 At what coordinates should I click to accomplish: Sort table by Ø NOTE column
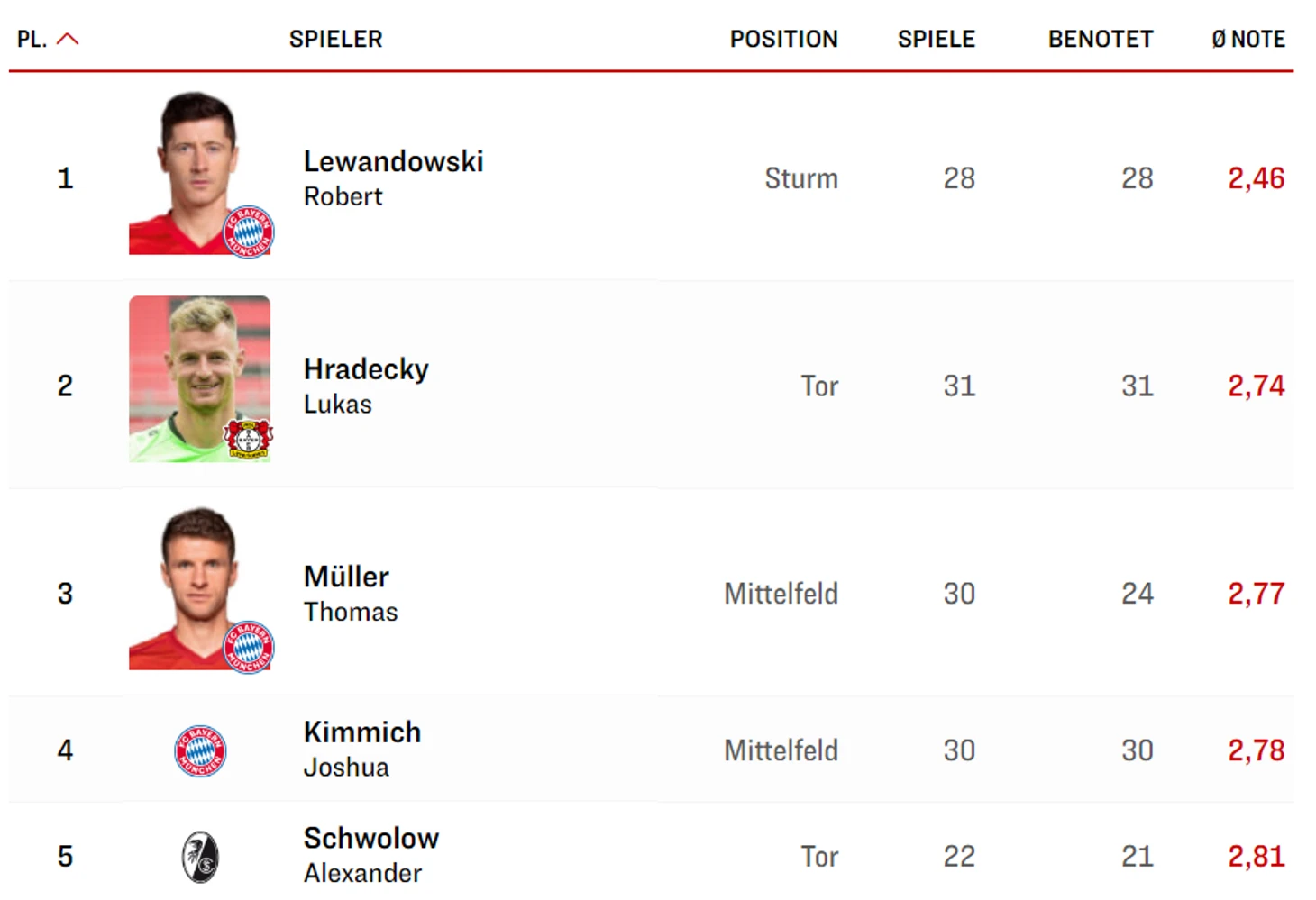pos(1248,39)
